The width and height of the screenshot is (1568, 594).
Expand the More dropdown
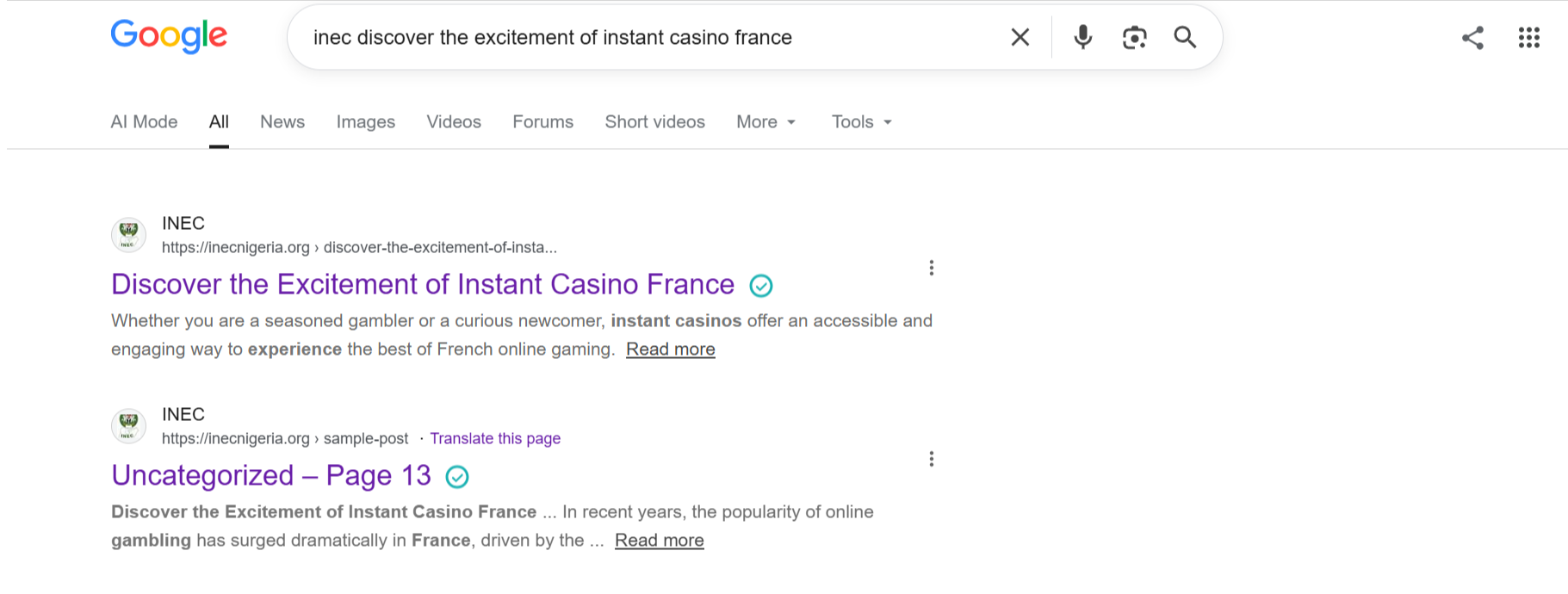point(765,121)
